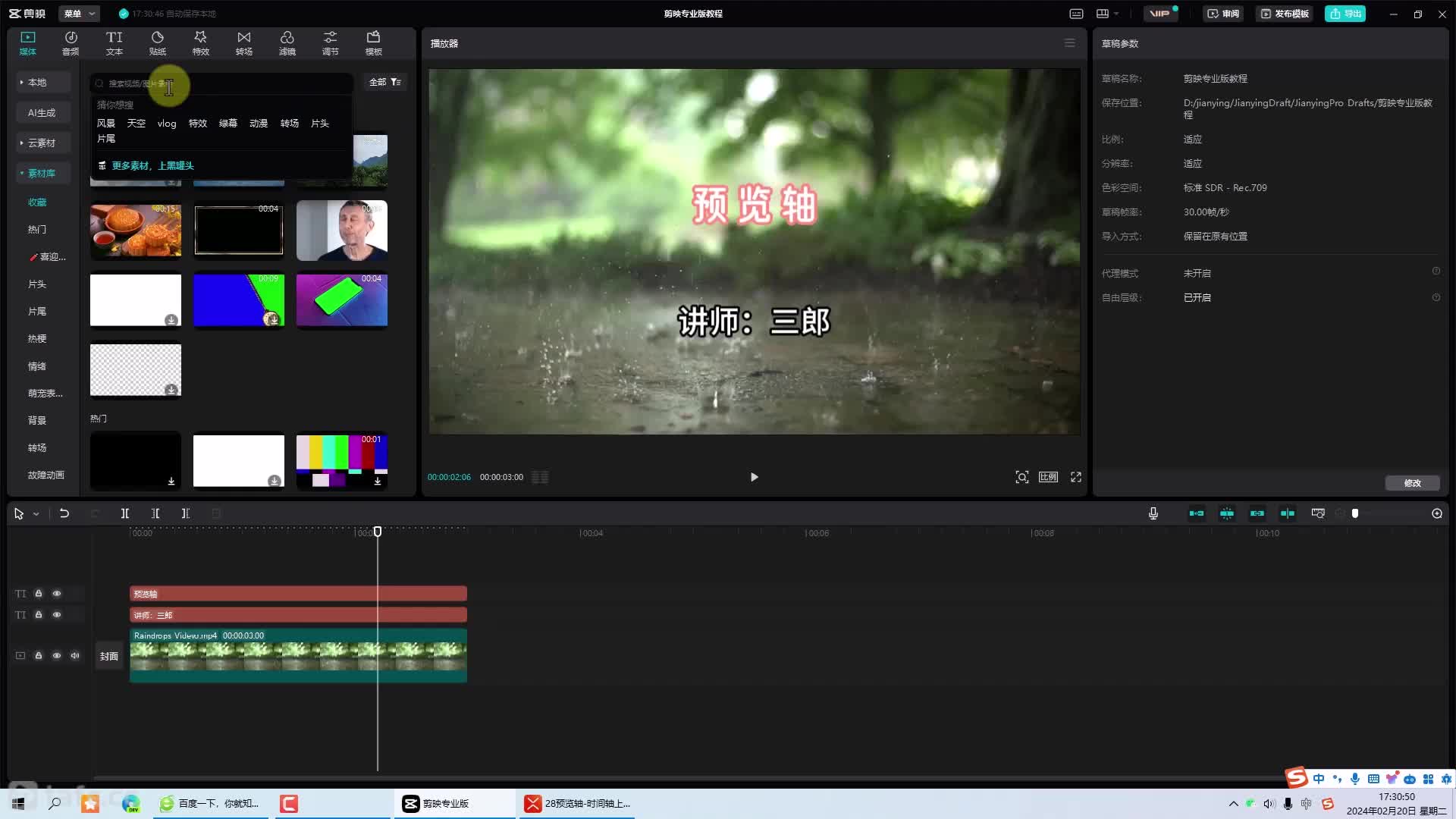Open the player panel hamburger menu
Image resolution: width=1456 pixels, height=819 pixels.
(1069, 43)
